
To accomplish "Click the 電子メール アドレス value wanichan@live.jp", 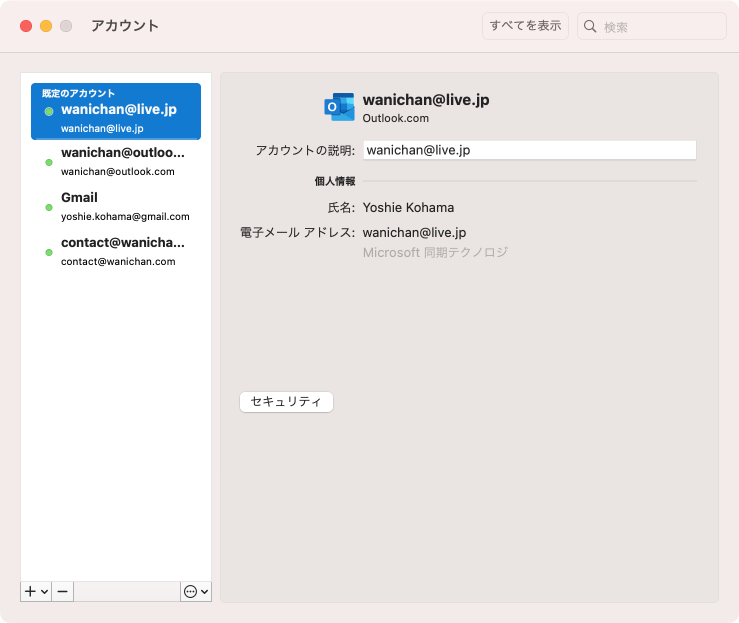I will click(x=414, y=232).
